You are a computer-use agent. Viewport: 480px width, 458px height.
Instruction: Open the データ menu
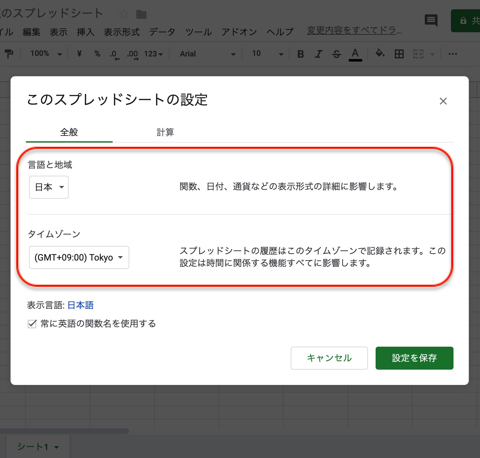pyautogui.click(x=162, y=32)
